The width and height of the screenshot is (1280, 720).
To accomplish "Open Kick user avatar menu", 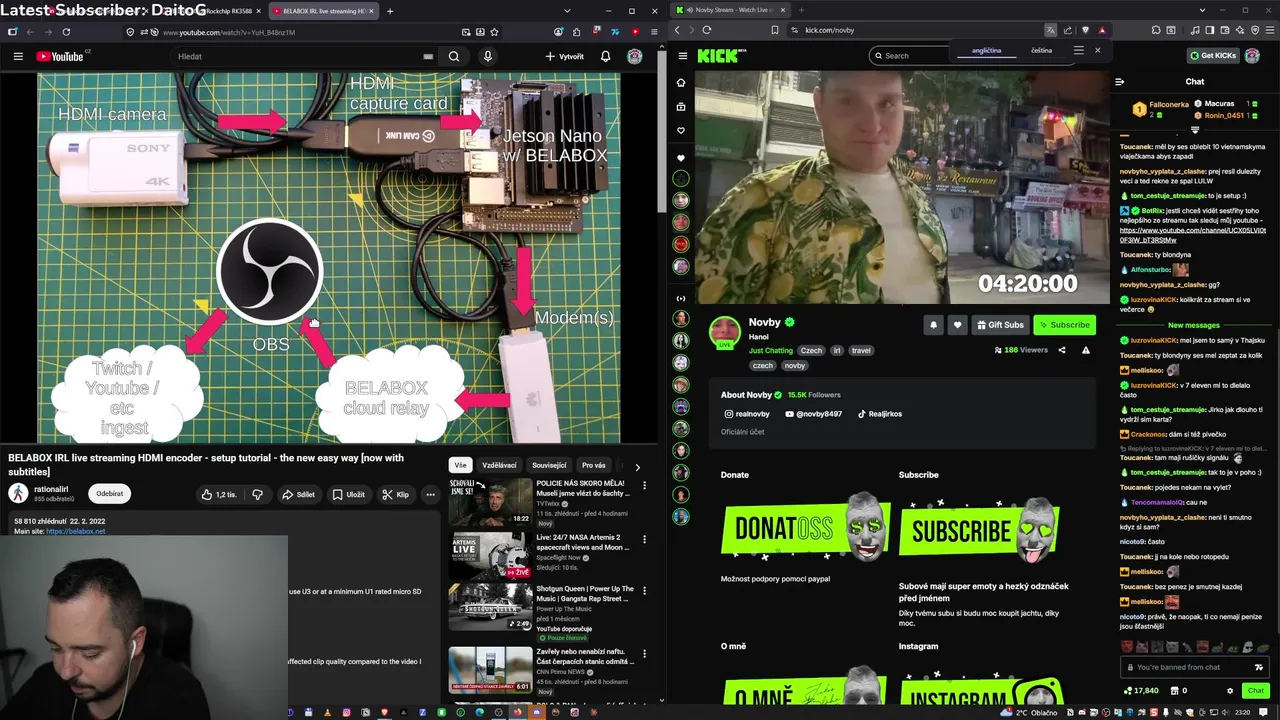I will click(1252, 56).
